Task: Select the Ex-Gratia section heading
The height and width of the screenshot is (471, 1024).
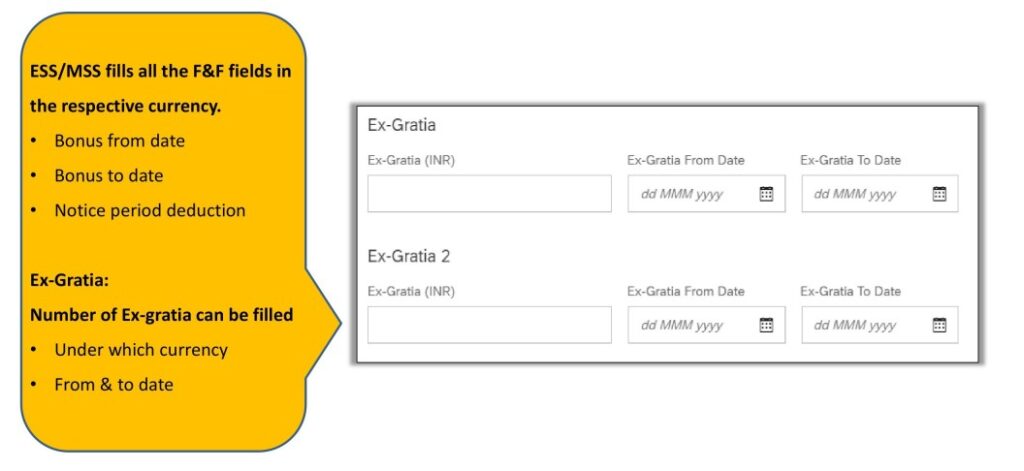Action: pos(401,125)
